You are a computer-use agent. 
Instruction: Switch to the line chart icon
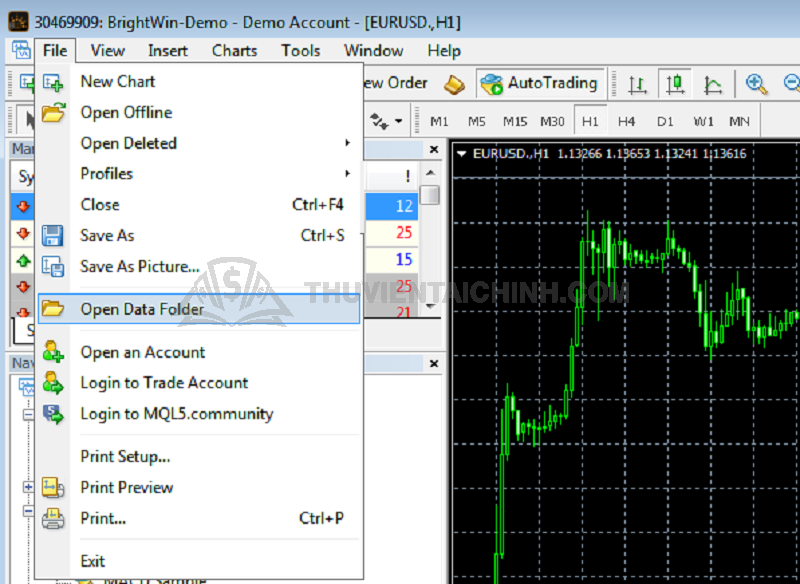pos(713,84)
